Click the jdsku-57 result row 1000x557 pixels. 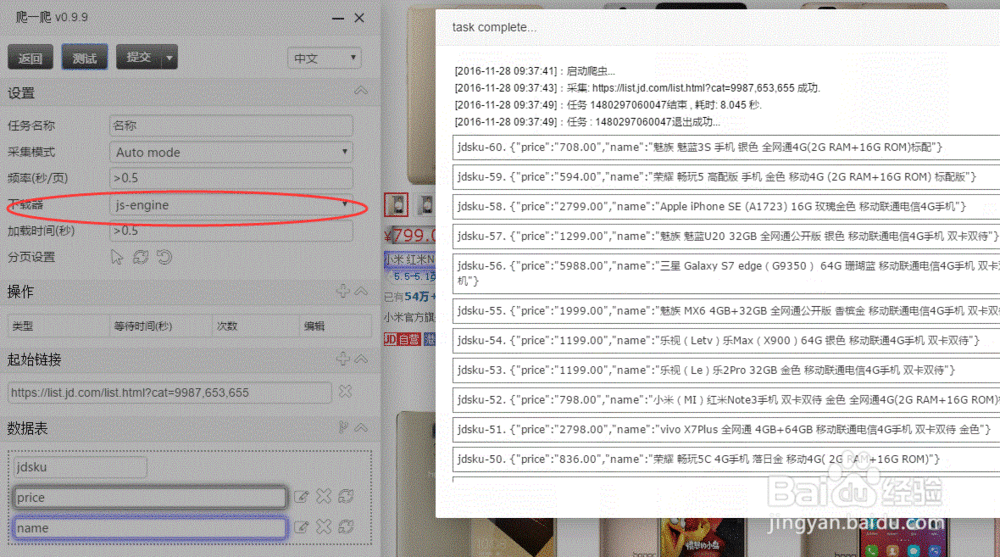(726, 236)
